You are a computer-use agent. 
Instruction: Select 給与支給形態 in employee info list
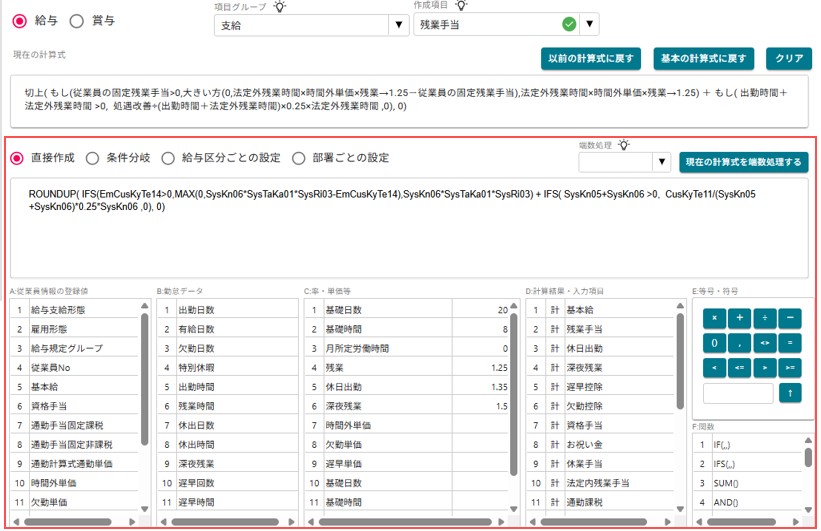[x=74, y=310]
